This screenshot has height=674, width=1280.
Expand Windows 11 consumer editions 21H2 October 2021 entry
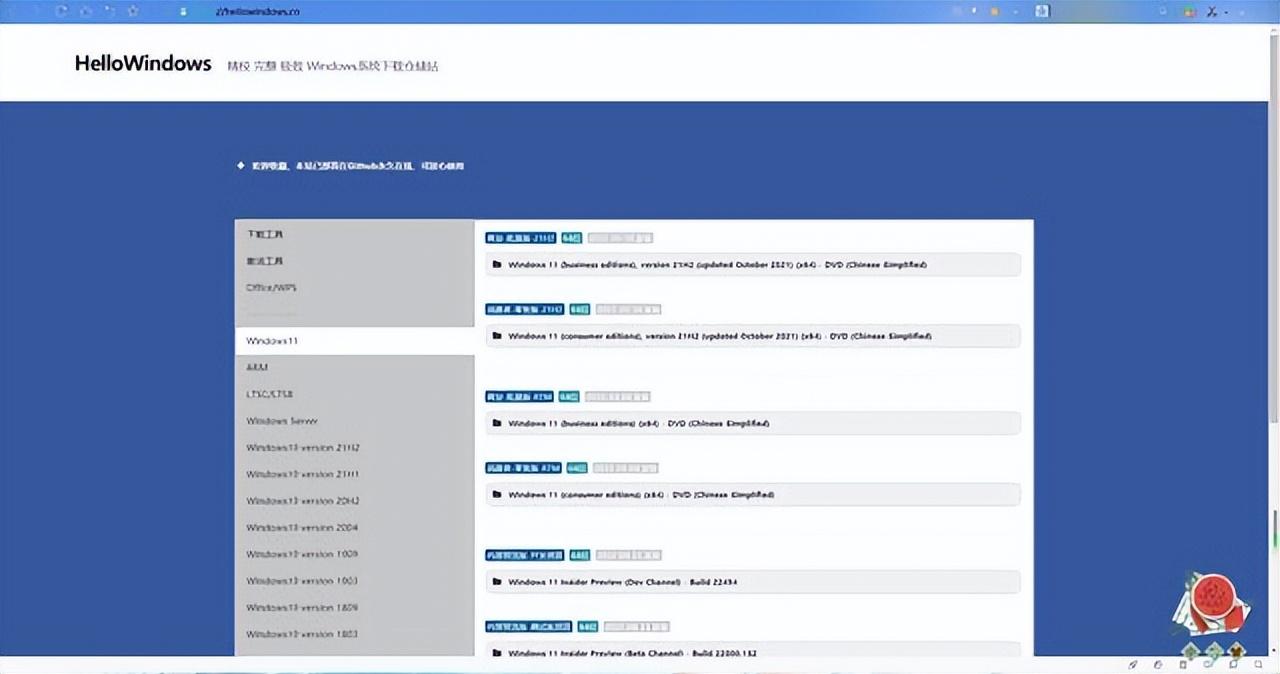coord(753,336)
